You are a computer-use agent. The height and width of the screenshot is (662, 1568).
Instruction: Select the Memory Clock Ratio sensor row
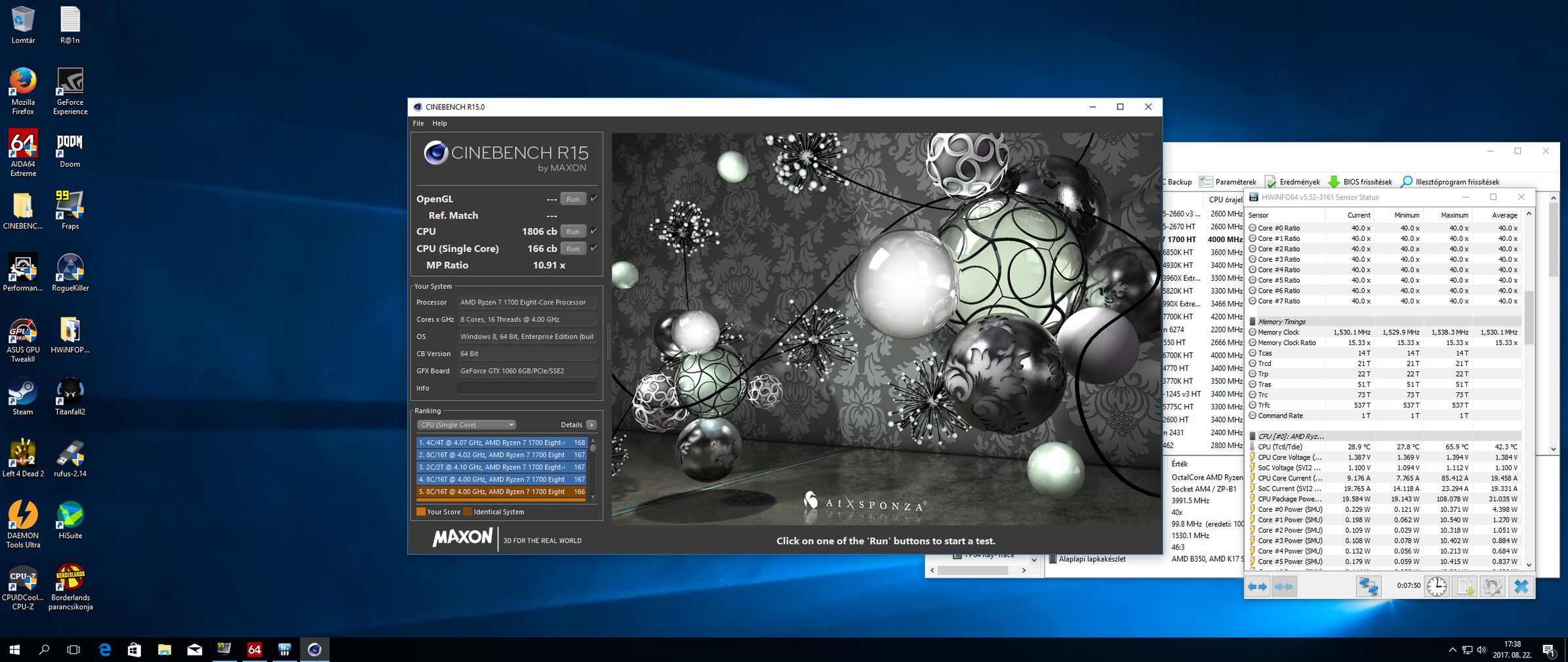coord(1385,342)
